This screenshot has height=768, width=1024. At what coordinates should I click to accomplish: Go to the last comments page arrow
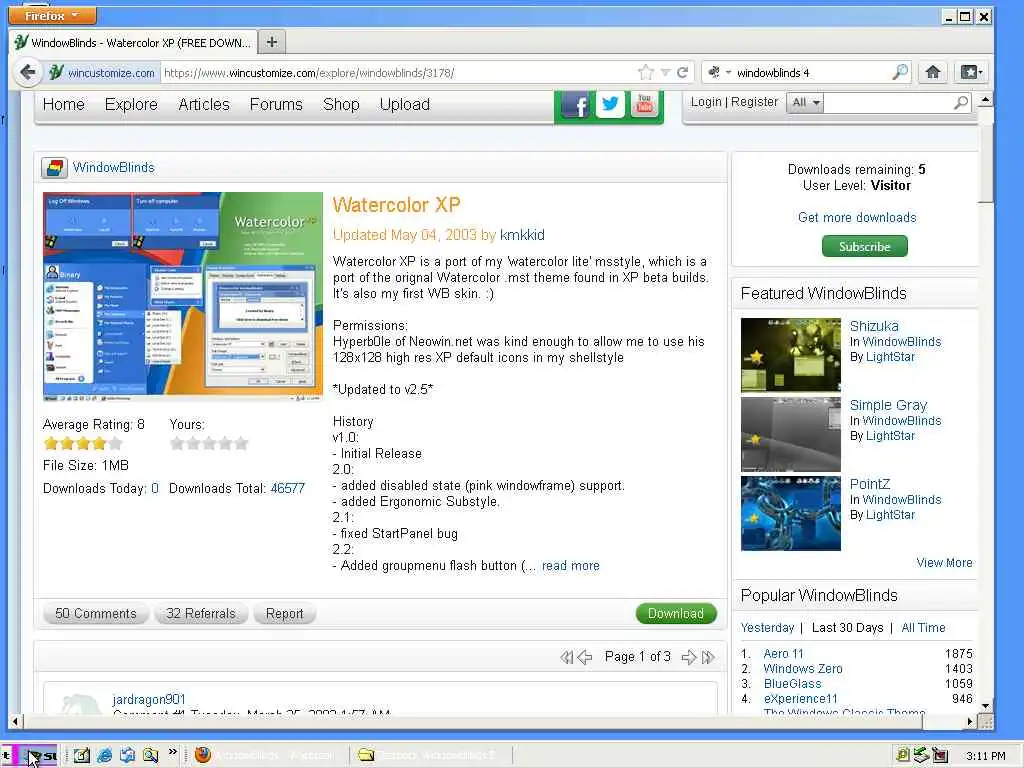tap(708, 658)
